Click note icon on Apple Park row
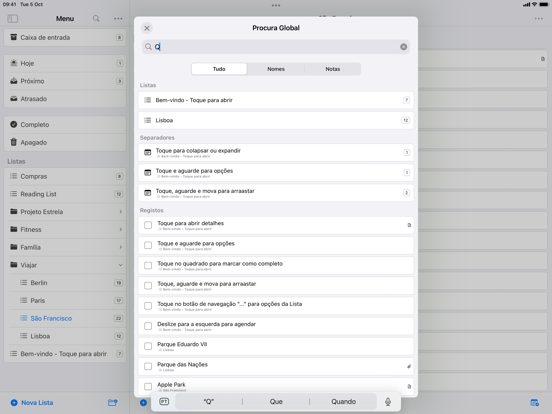Viewport: 552px width, 414px height. point(409,386)
